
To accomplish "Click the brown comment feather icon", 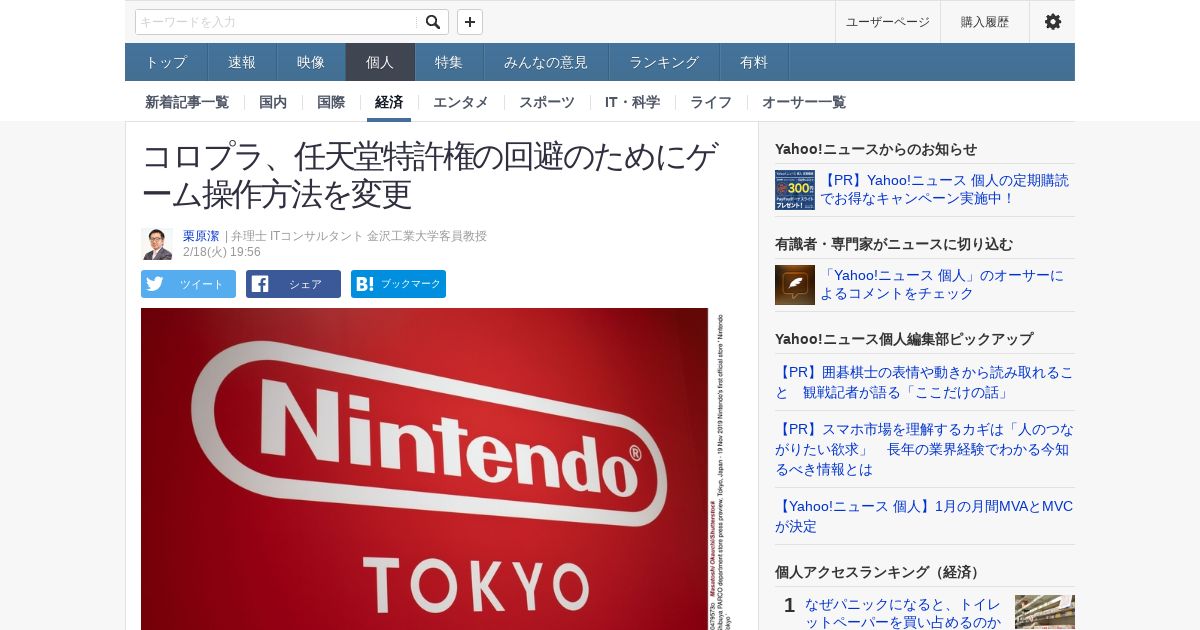I will (x=795, y=285).
